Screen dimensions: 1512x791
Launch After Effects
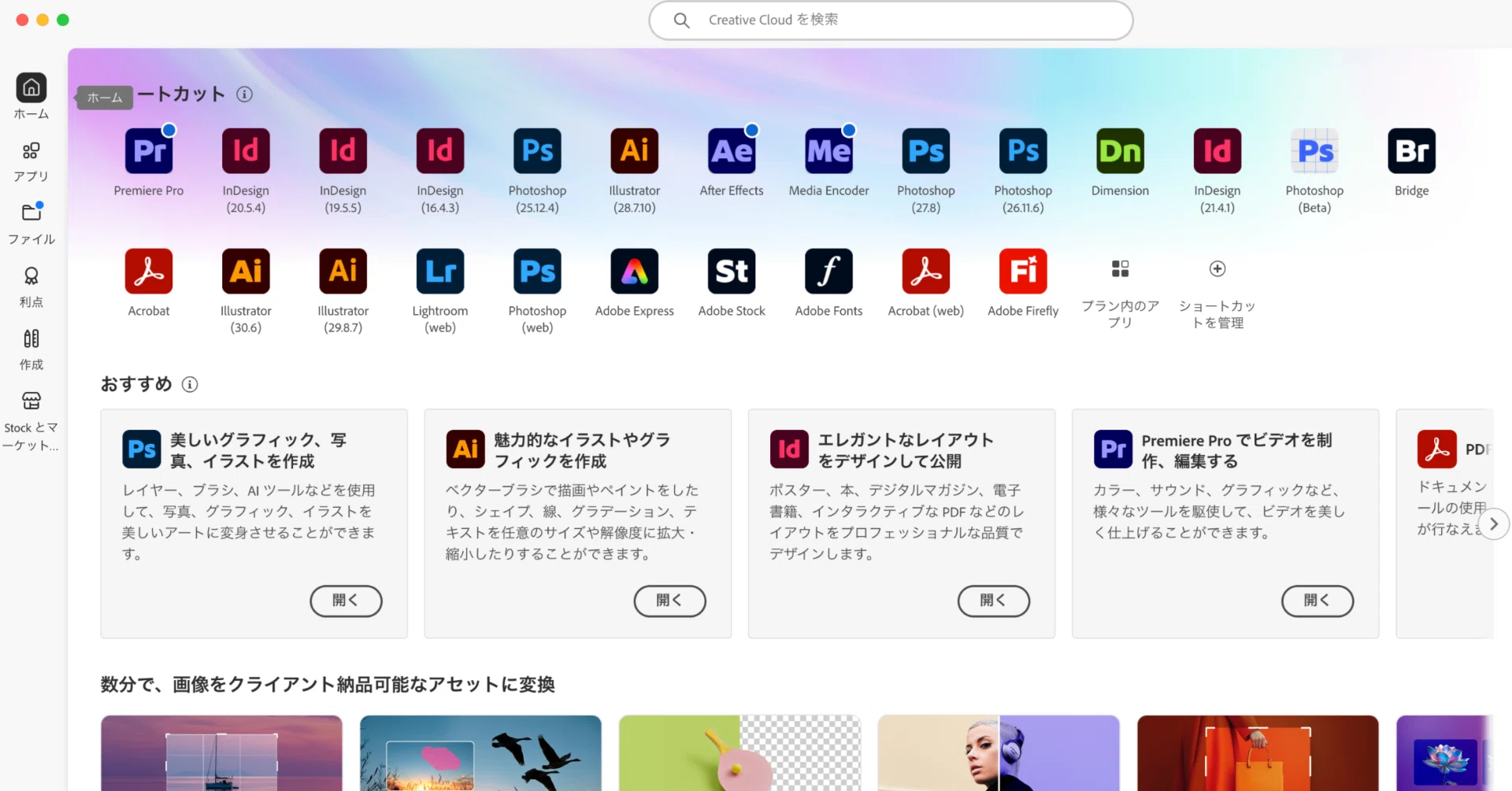732,150
